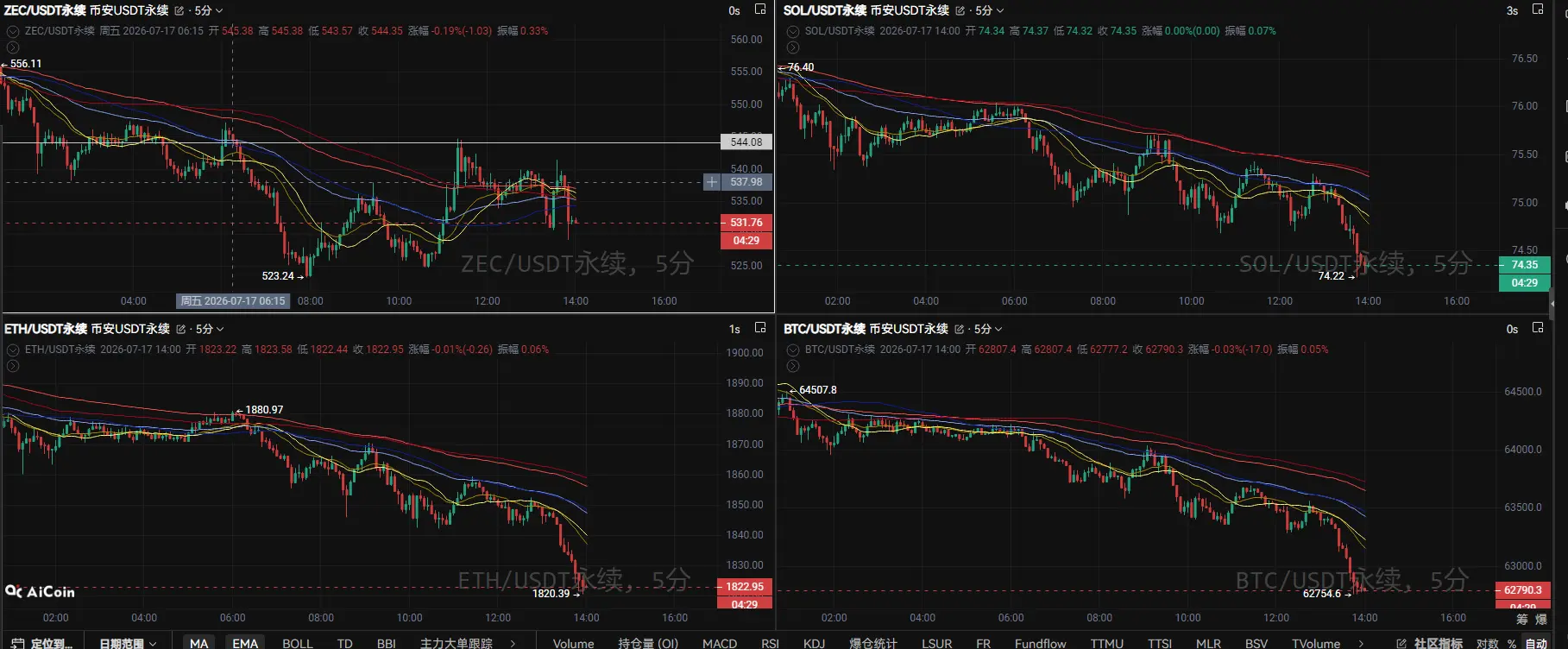Screen dimensions: 1568x649
Task: Edit the SOL/USDT chart pair name
Action: pos(960,11)
